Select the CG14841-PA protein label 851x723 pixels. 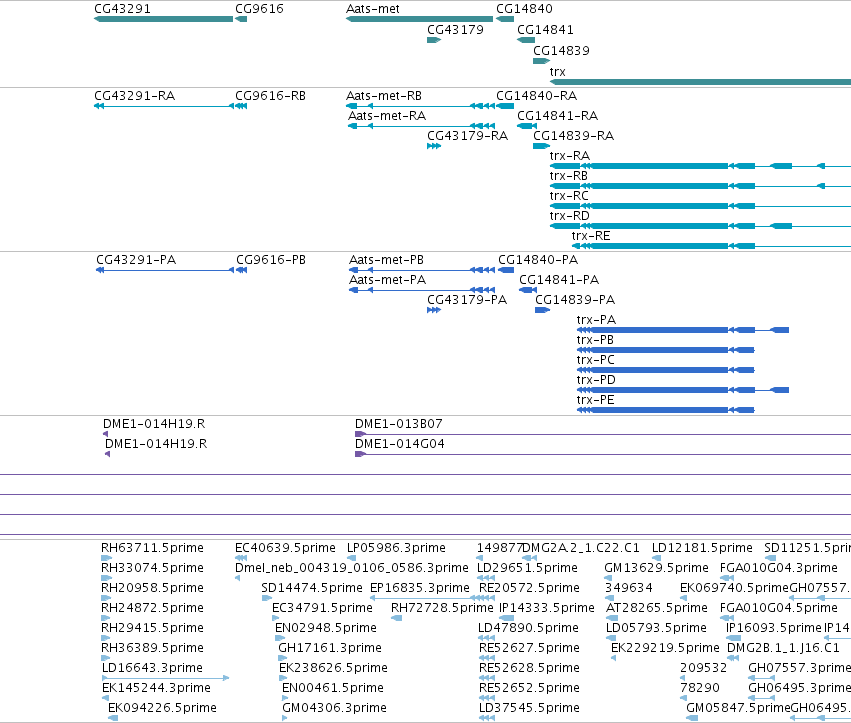558,281
